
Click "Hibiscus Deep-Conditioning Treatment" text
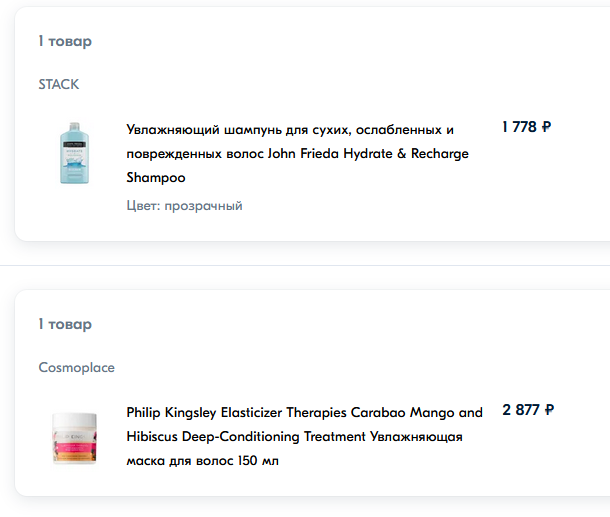coord(246,437)
